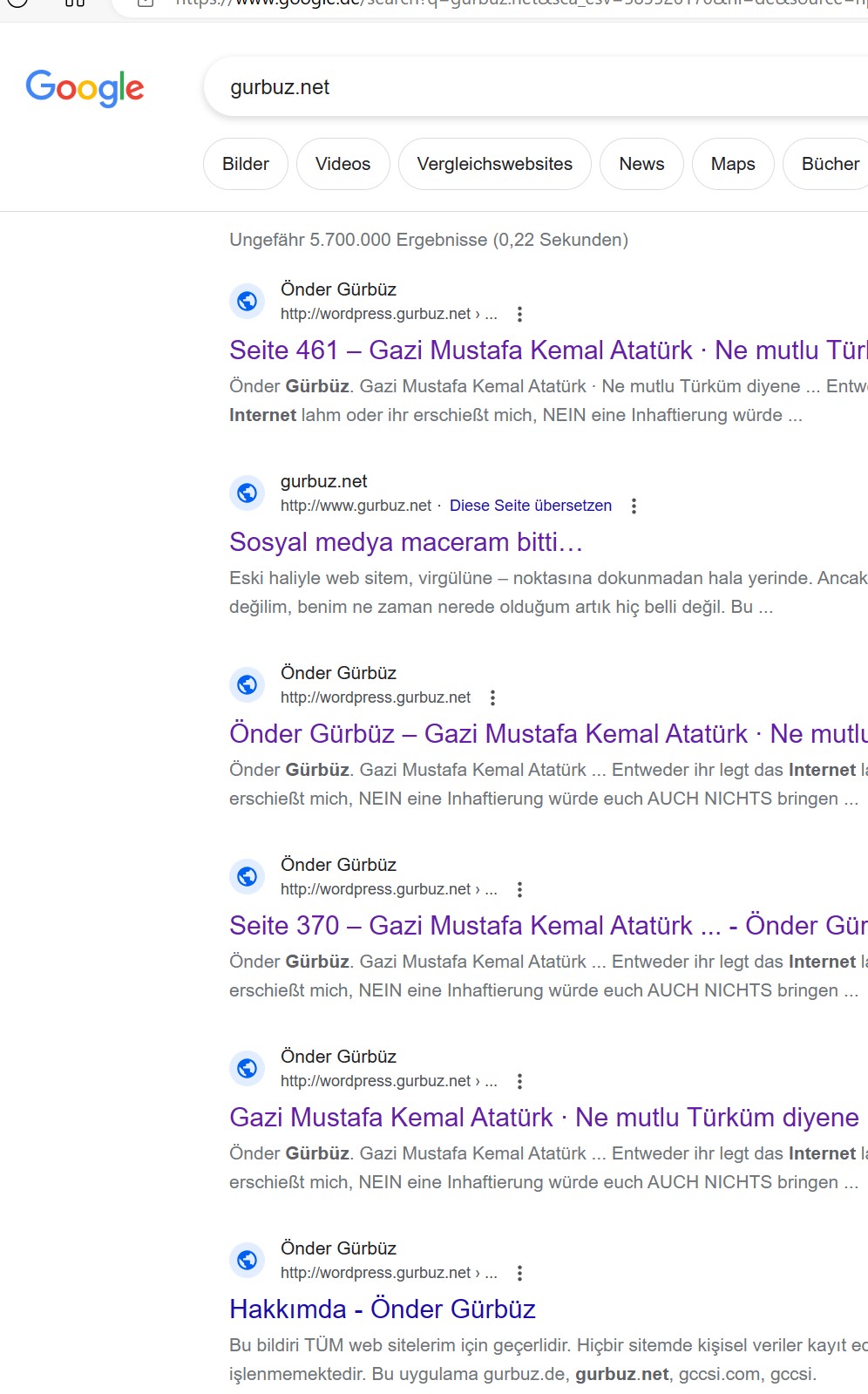Screen dimensions: 868x1394
Task: Click wordpress.gurbuz.net URL above Hakkımda title
Action: (x=389, y=1273)
